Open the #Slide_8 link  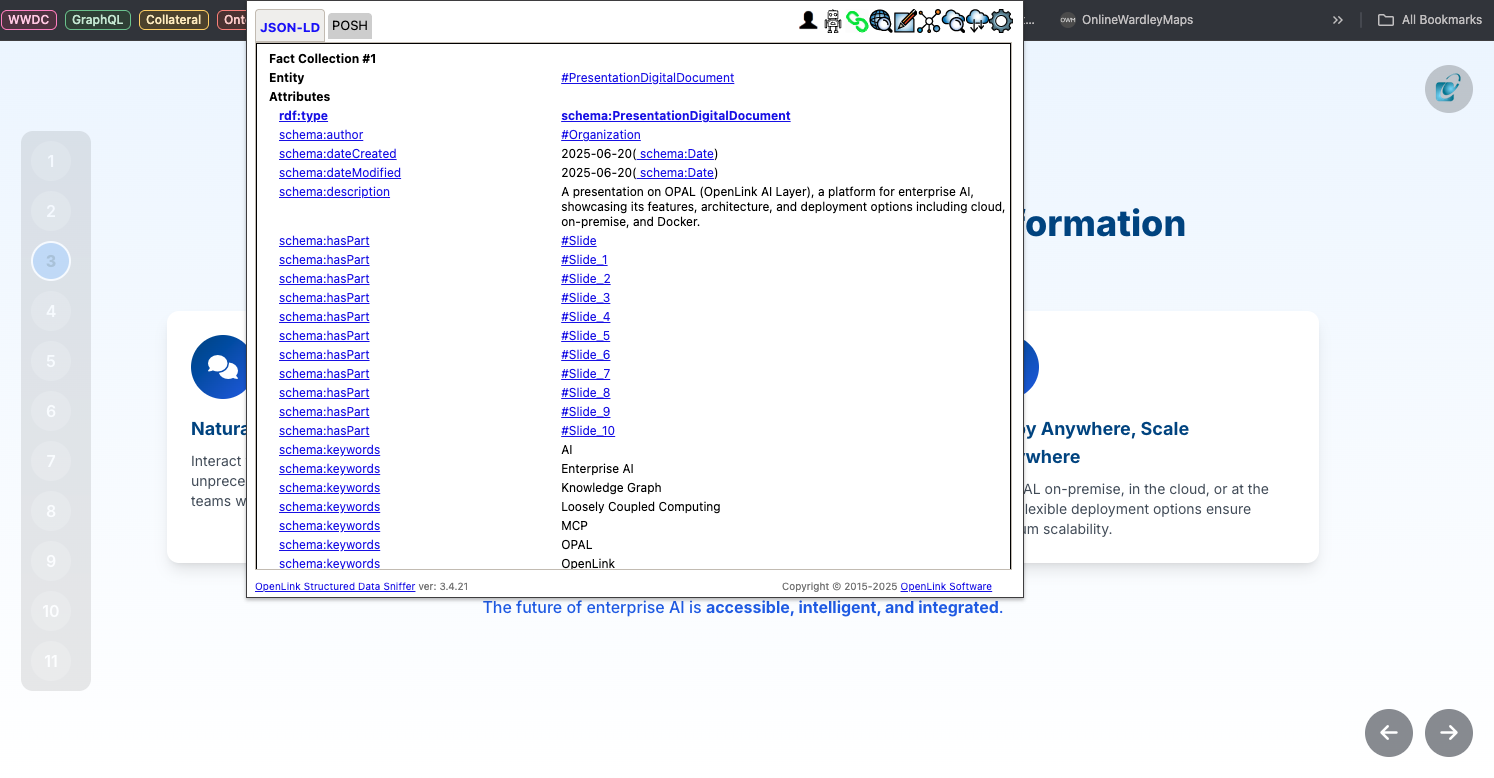point(586,393)
